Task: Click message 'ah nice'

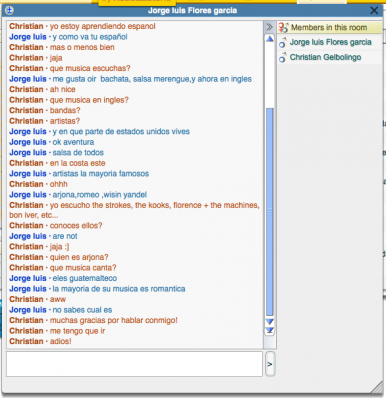Action: pyautogui.click(x=62, y=89)
